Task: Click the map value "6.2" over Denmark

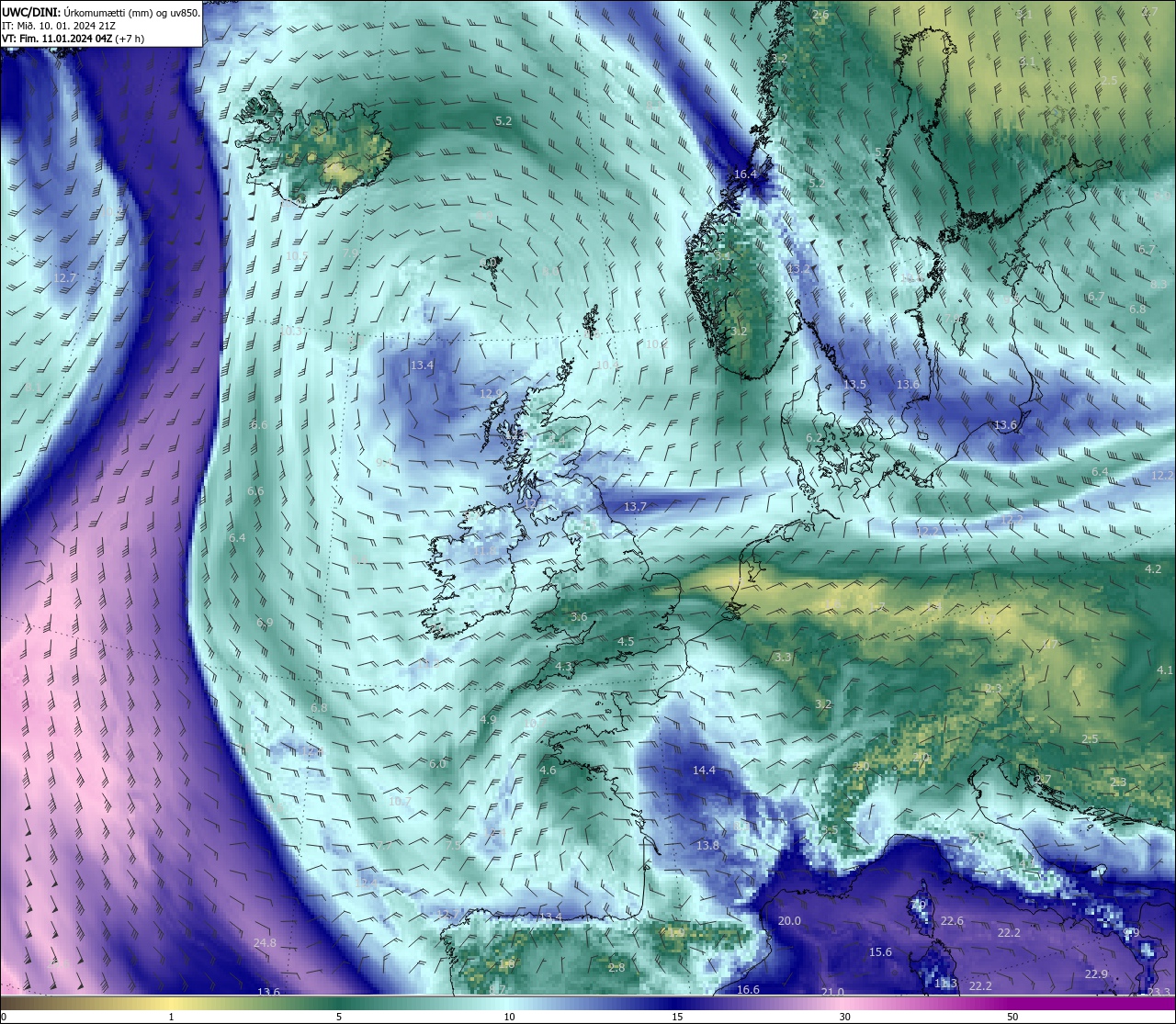Action: pyautogui.click(x=814, y=437)
